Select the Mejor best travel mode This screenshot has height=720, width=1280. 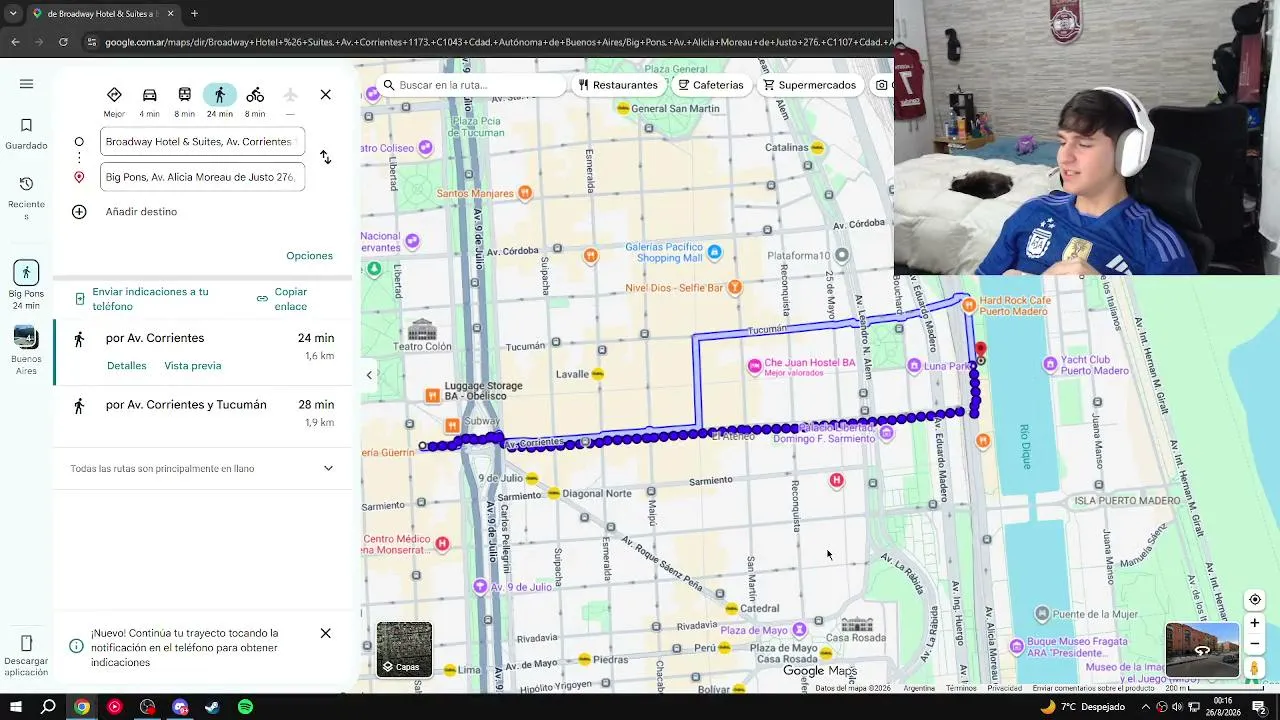tap(114, 101)
